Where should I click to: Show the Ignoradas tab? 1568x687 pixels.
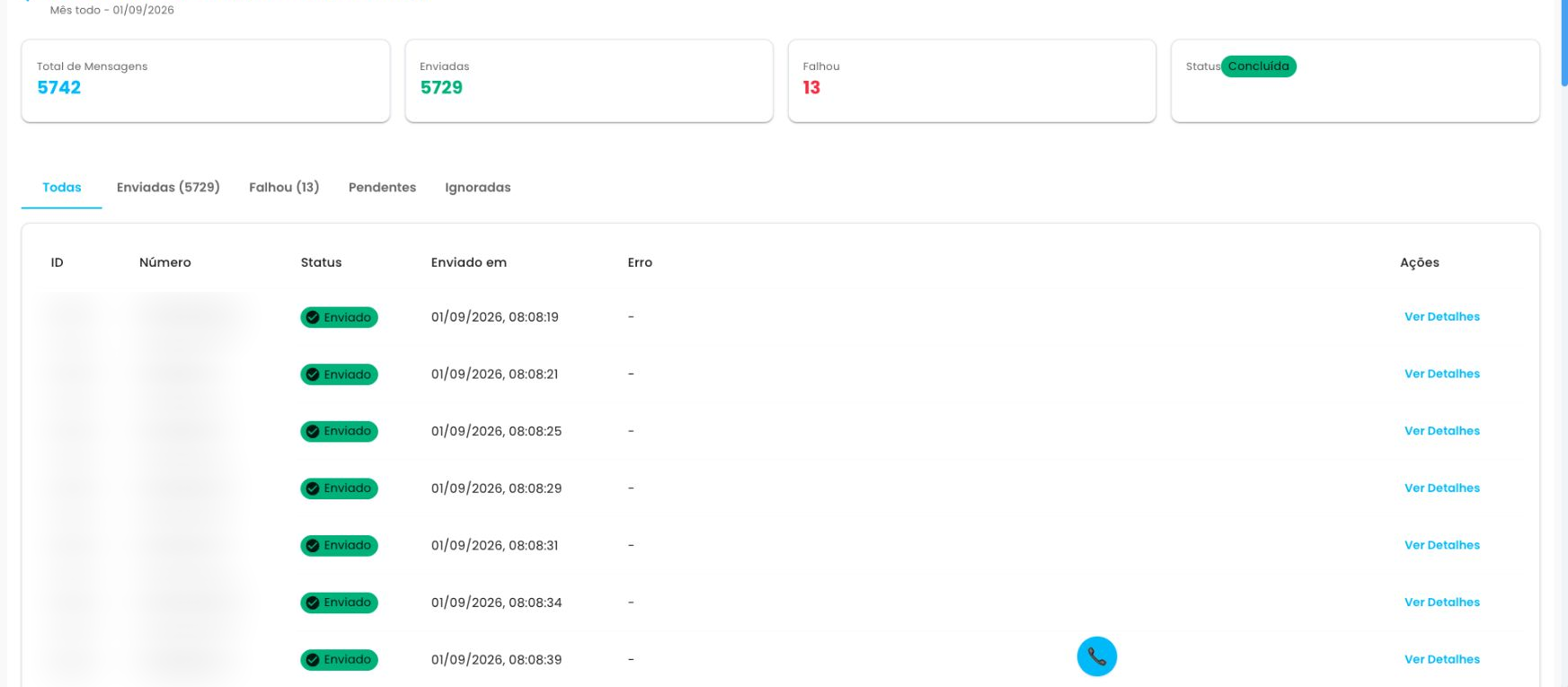click(x=478, y=187)
